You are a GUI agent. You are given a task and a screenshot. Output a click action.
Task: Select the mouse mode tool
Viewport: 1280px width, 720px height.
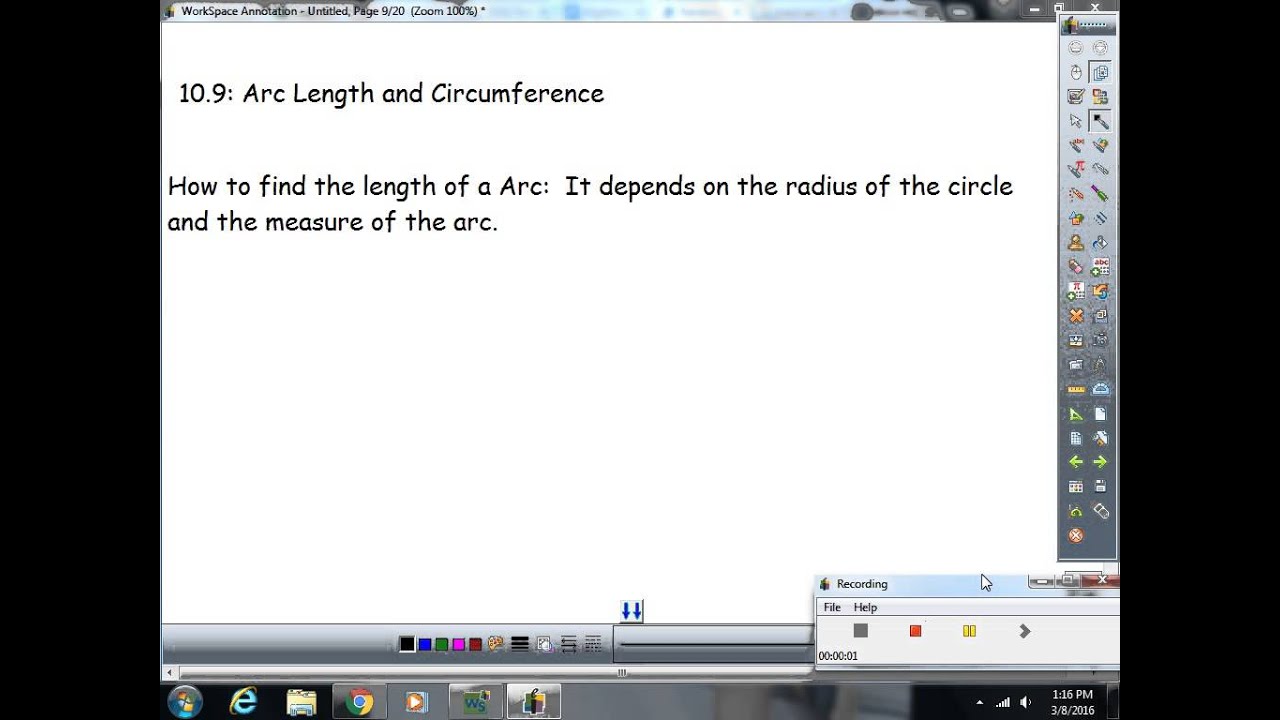pos(1076,73)
